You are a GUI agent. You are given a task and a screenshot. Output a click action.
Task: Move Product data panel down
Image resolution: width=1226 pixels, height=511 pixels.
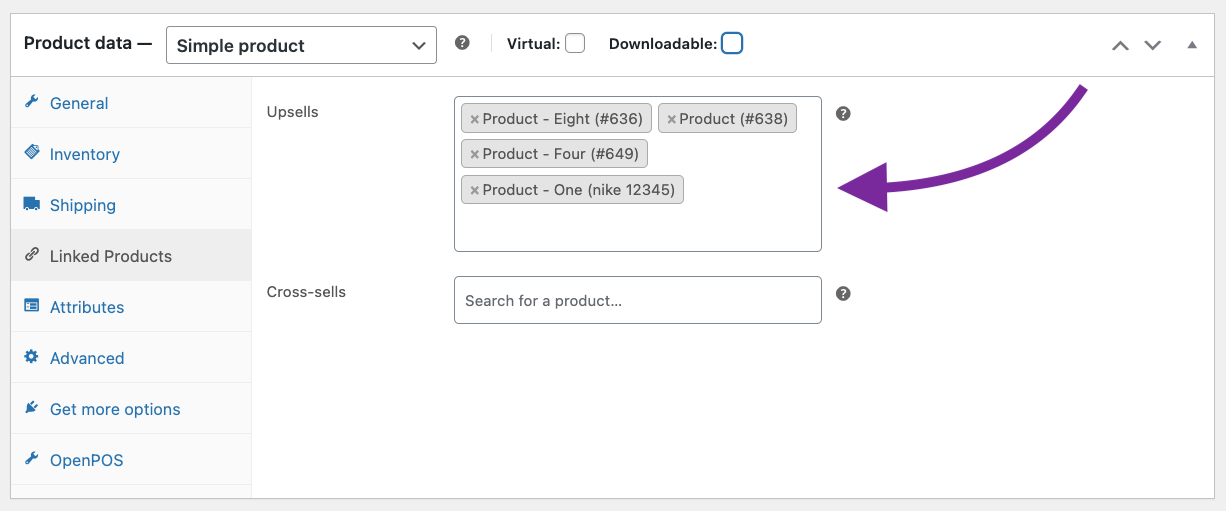click(1153, 45)
